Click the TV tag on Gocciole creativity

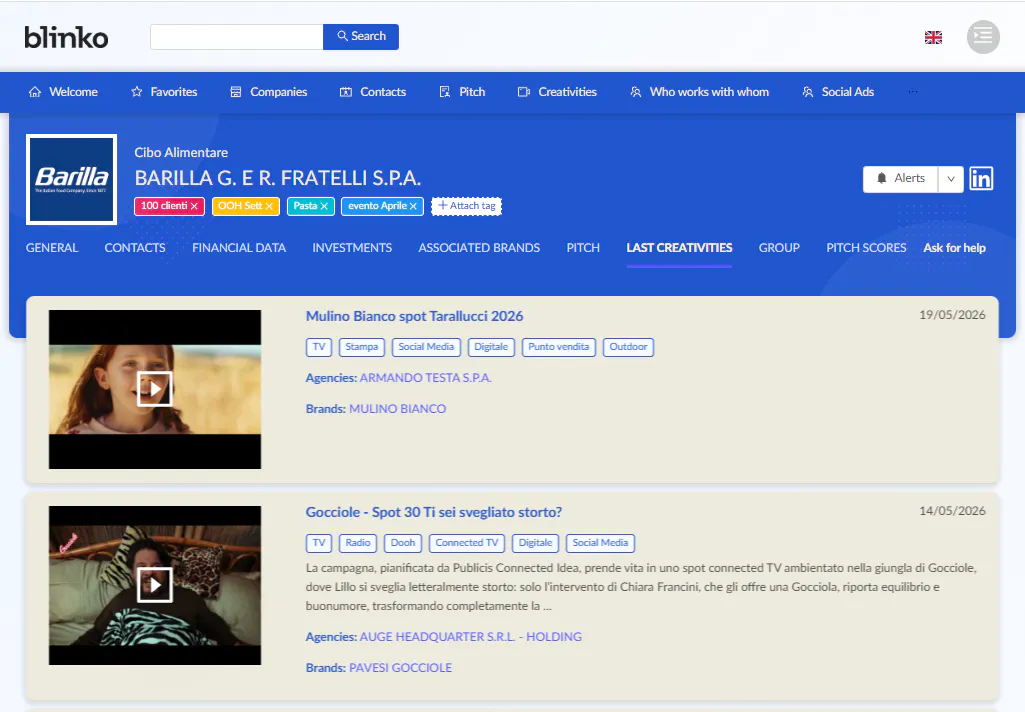319,543
